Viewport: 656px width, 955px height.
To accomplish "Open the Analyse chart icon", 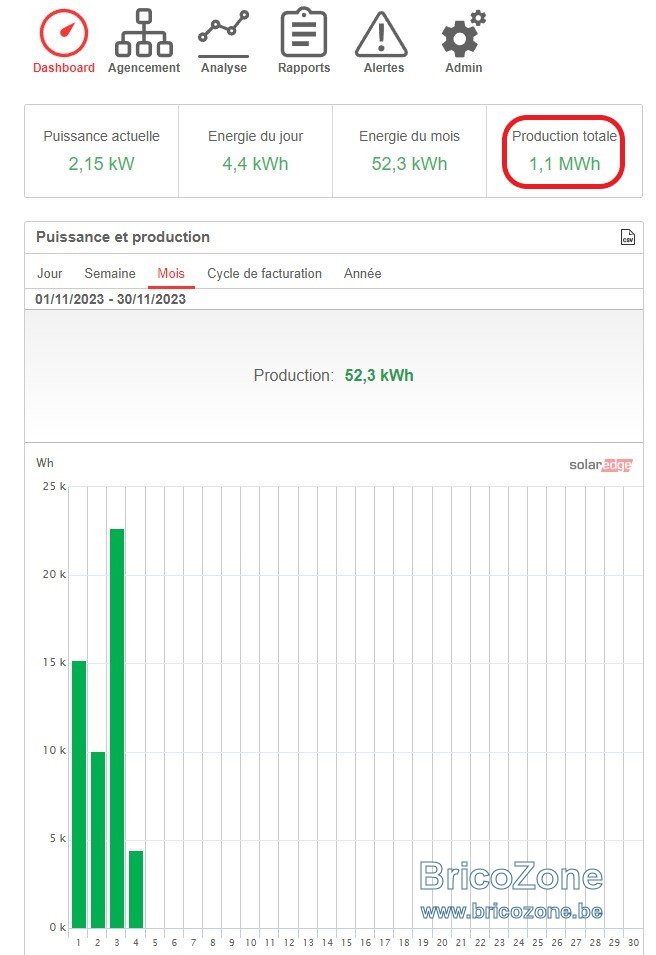I will pyautogui.click(x=224, y=32).
